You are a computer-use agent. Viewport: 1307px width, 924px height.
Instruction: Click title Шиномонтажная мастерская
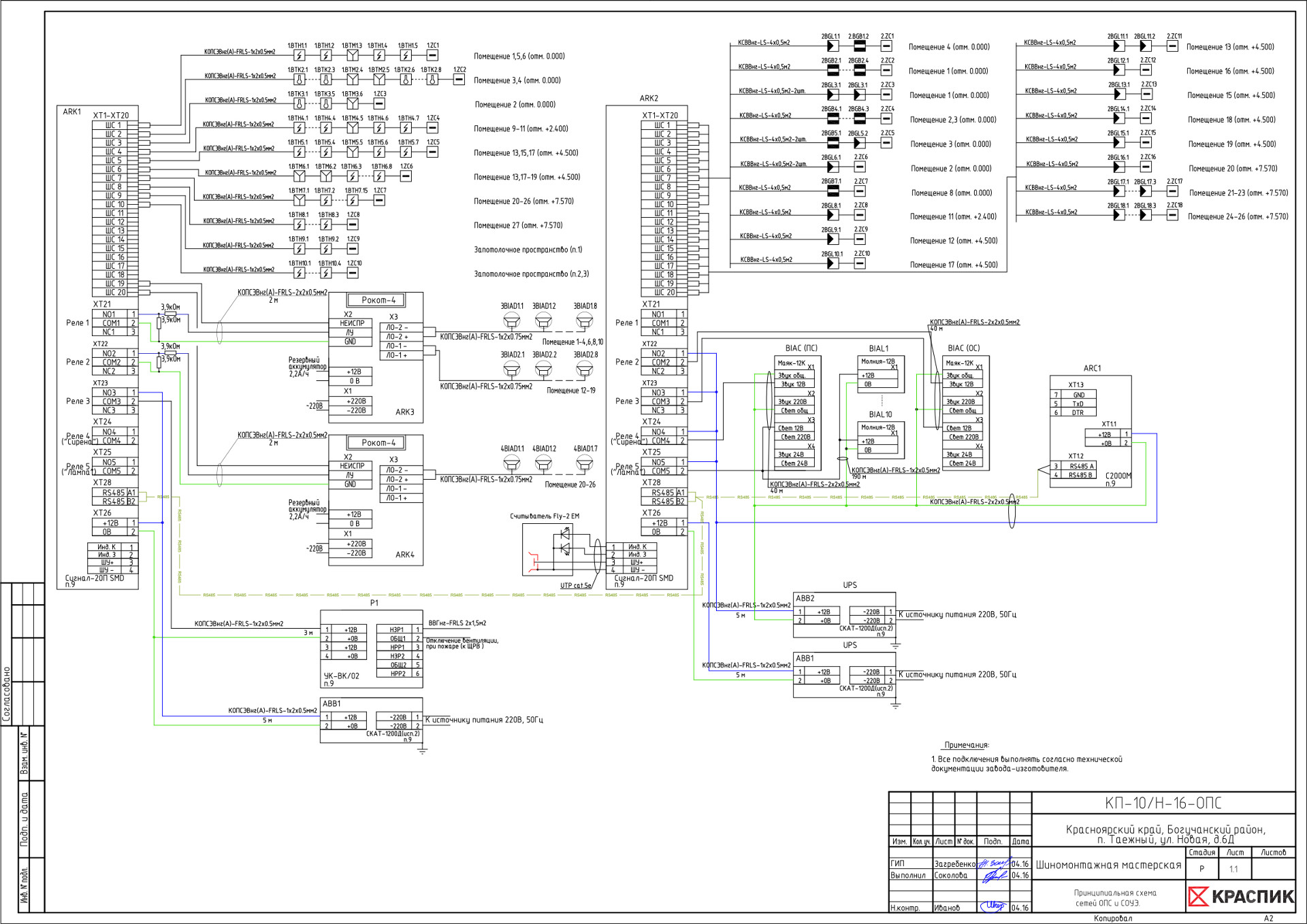pyautogui.click(x=1108, y=865)
